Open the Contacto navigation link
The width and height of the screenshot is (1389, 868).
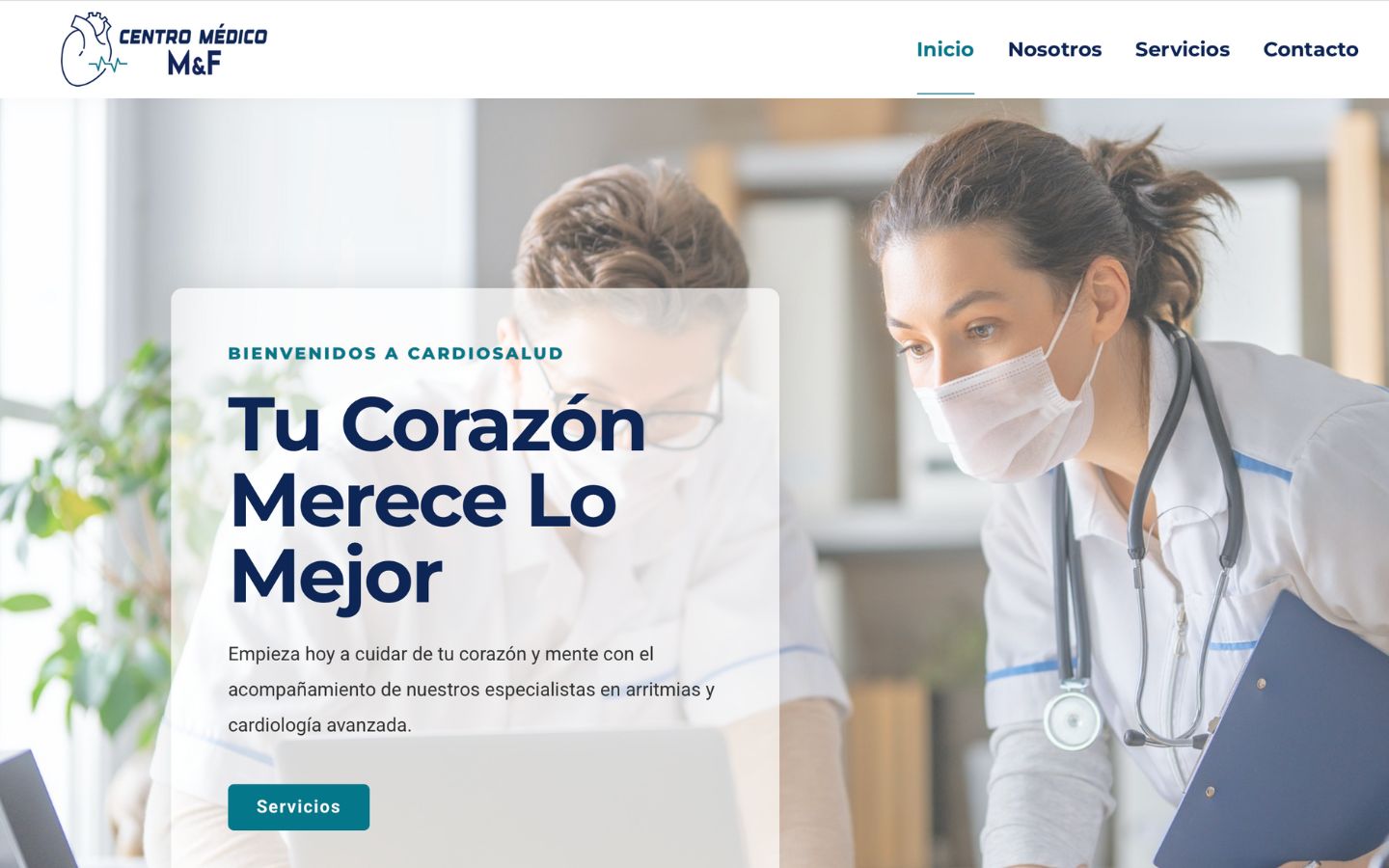click(x=1310, y=49)
